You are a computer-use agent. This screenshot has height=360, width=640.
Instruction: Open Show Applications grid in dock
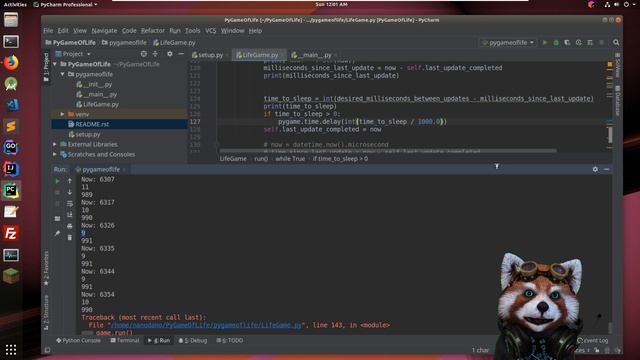[11, 350]
